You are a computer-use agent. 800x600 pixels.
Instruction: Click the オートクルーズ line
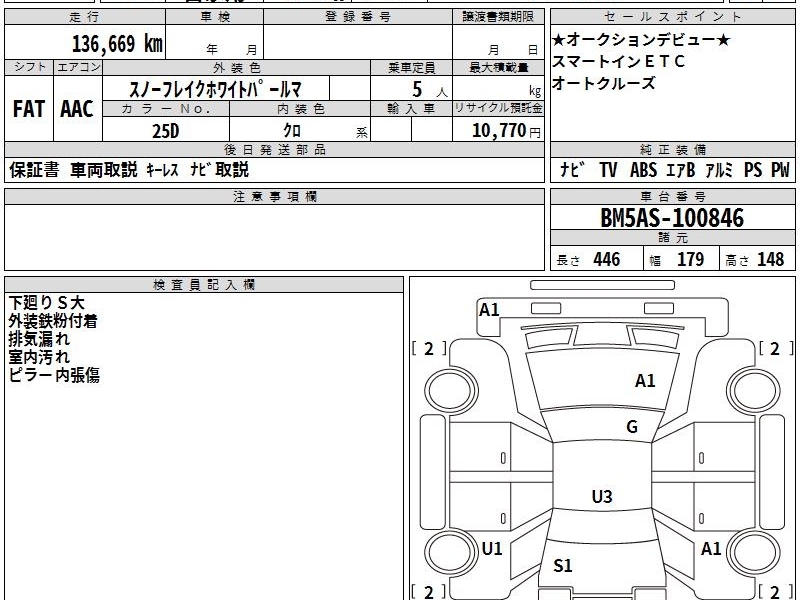(x=604, y=83)
